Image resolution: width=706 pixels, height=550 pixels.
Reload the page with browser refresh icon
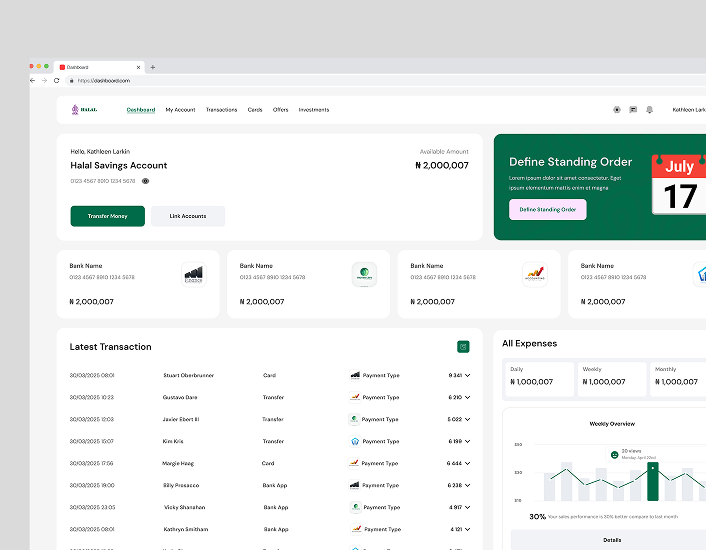56,81
